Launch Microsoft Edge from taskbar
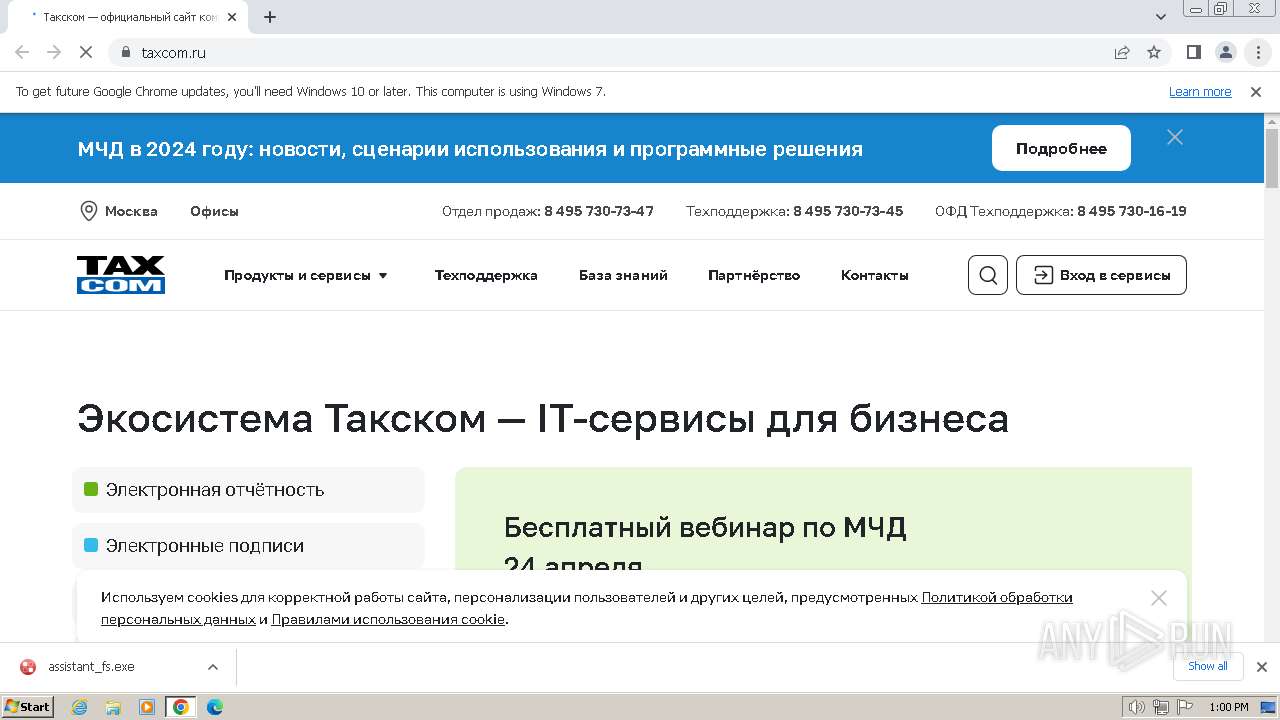This screenshot has width=1280, height=720. click(x=214, y=707)
